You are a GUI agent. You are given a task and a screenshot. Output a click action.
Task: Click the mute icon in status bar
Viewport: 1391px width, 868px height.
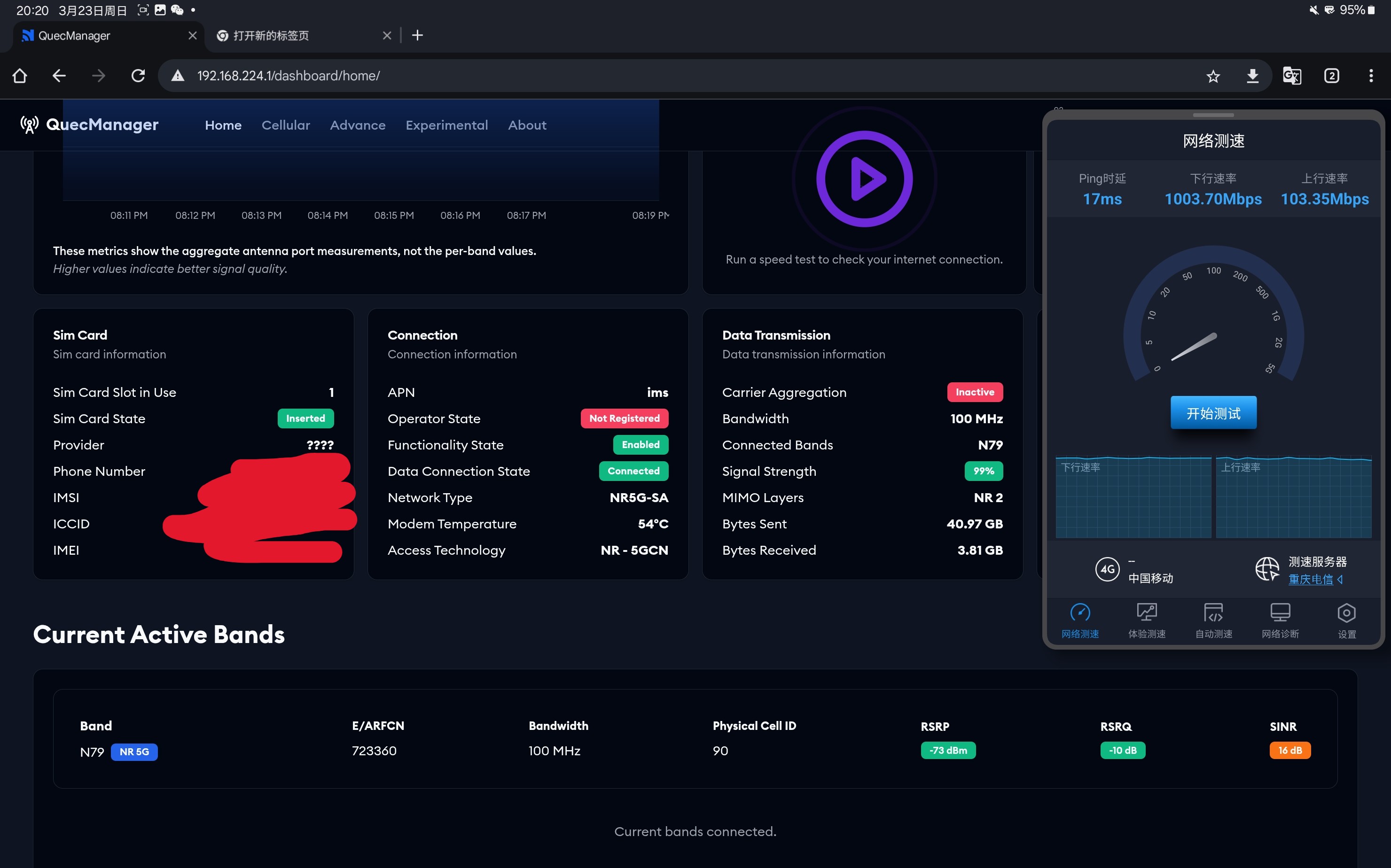1313,10
